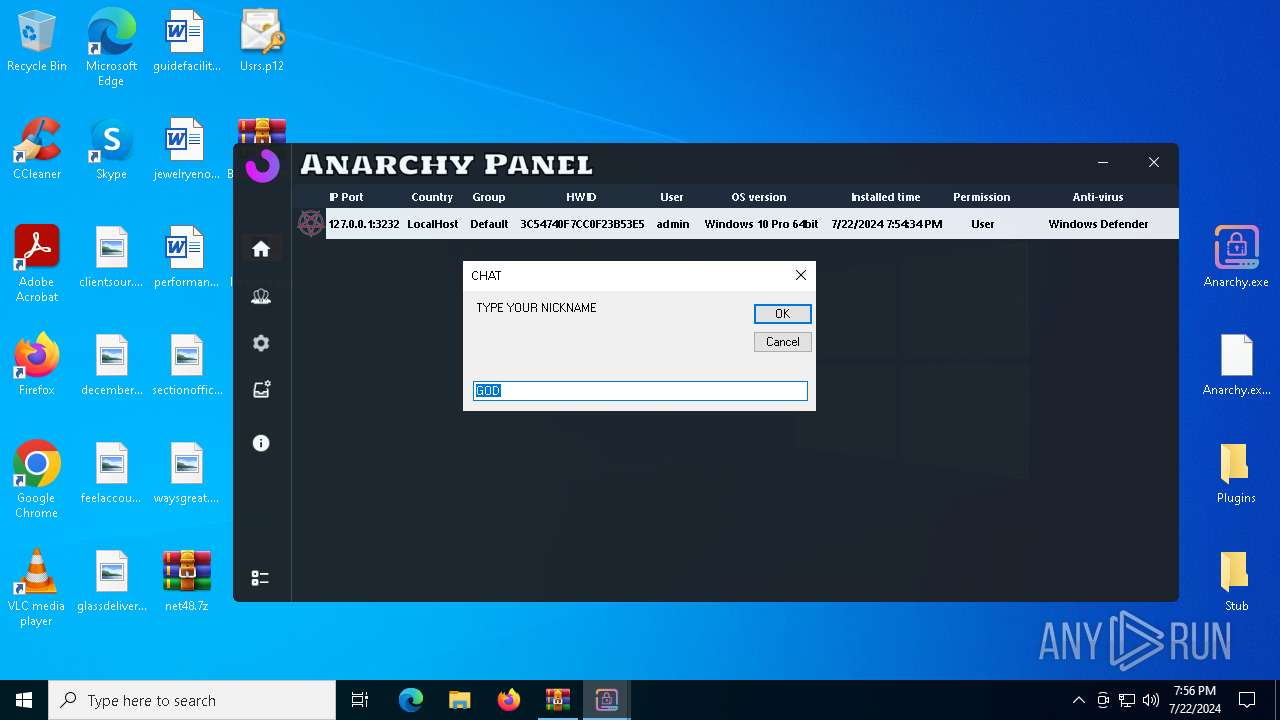Sort by the Permission column header
Screen dimensions: 1280x720
coord(982,197)
